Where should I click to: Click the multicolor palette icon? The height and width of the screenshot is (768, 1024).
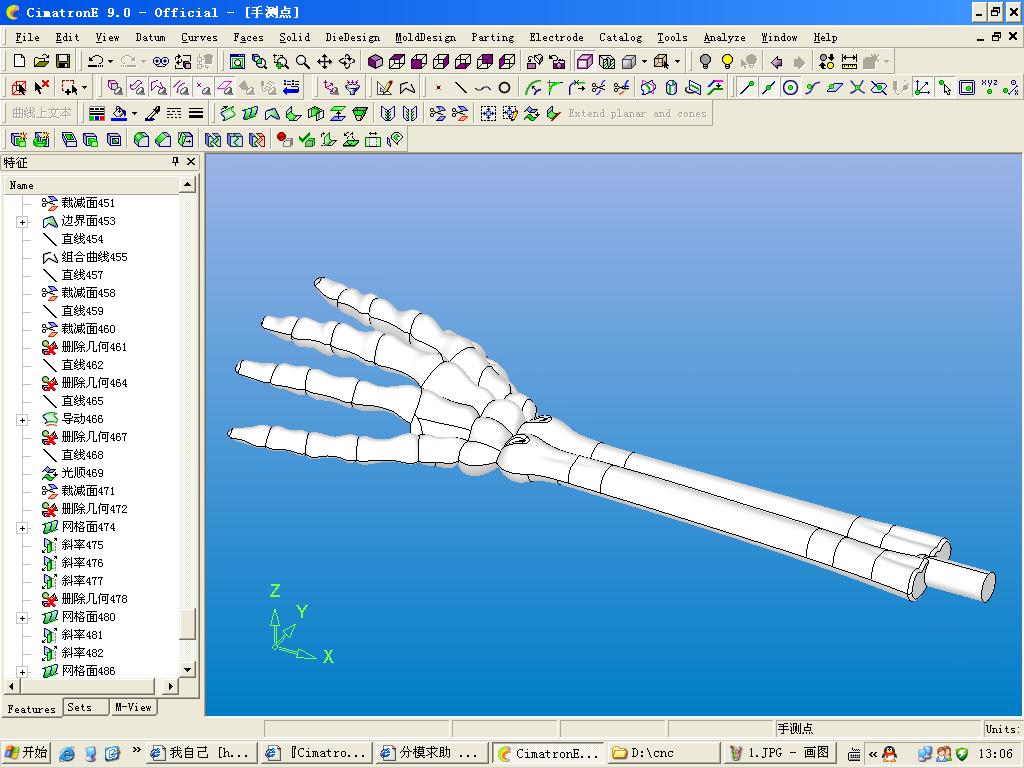[x=97, y=114]
